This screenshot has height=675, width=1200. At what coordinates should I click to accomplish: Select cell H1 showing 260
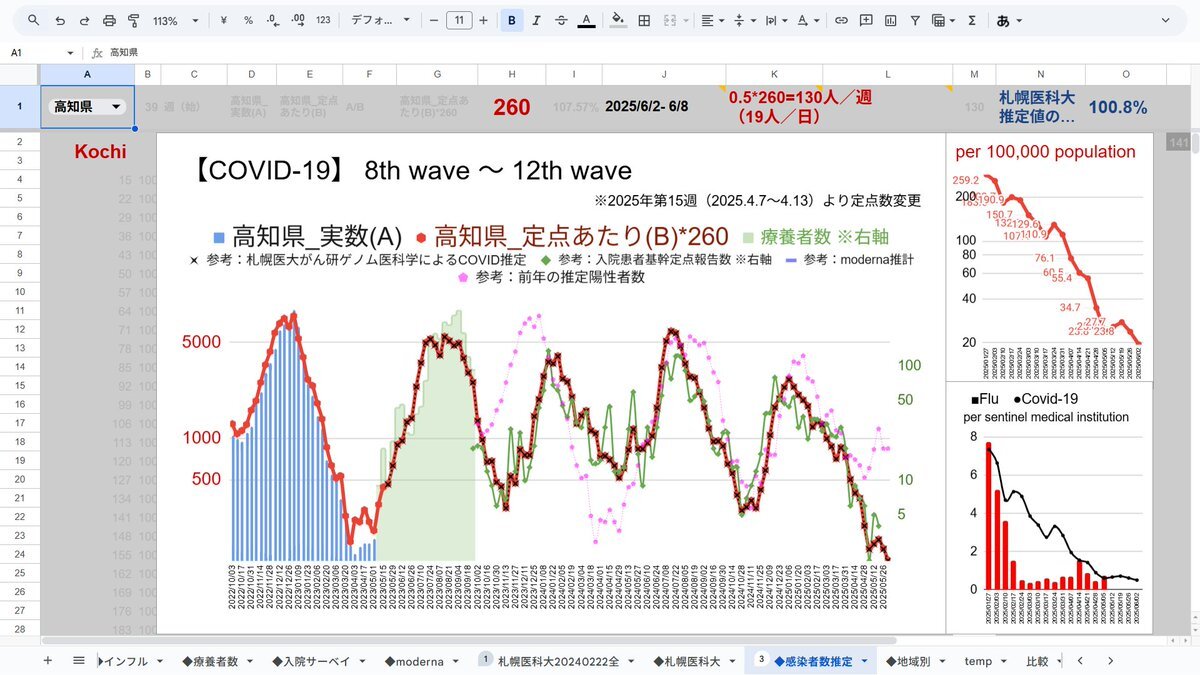click(x=511, y=107)
